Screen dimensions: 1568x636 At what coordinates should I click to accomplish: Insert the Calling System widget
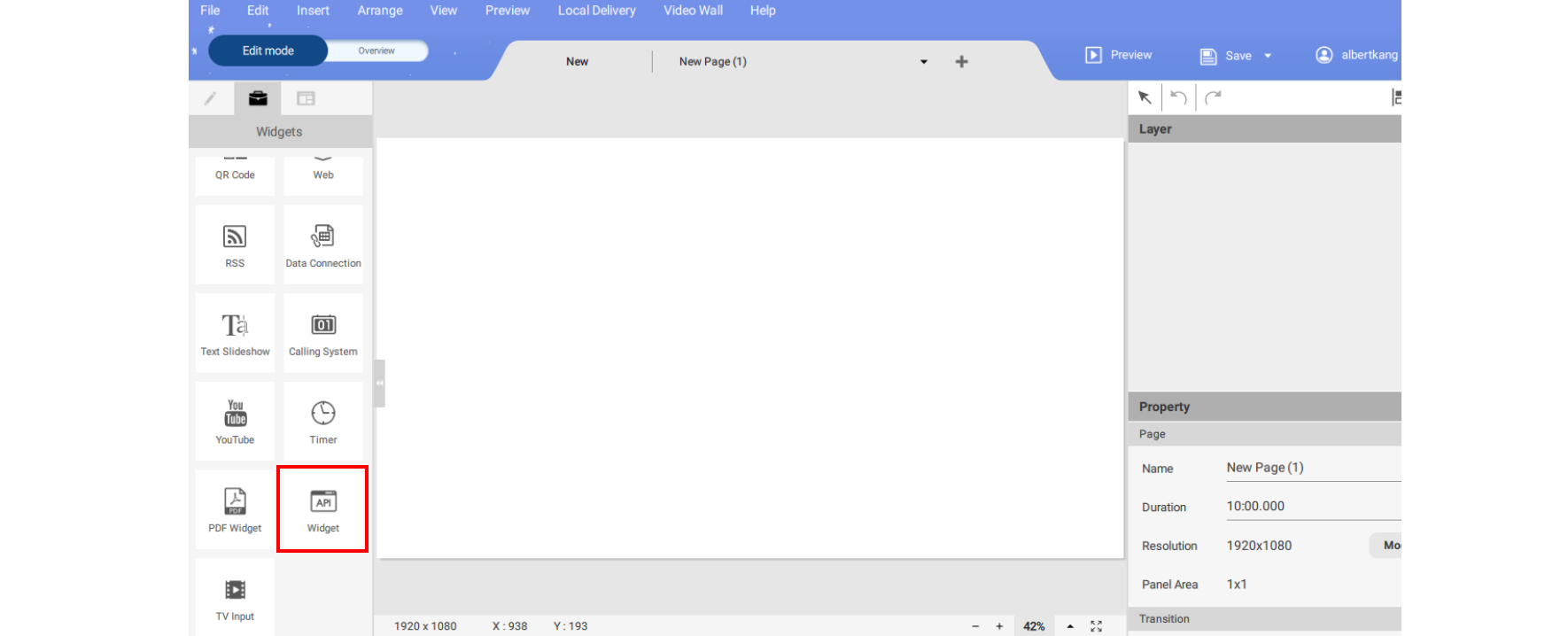[x=323, y=333]
